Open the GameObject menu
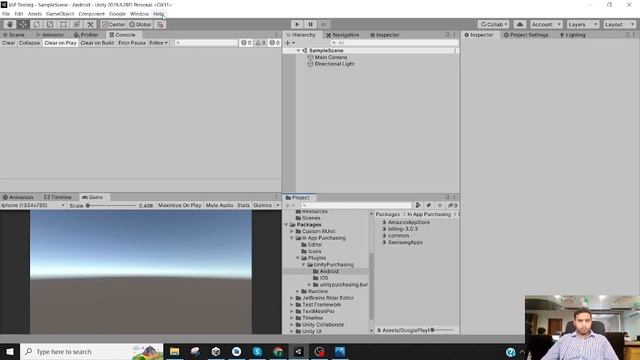 (x=60, y=14)
